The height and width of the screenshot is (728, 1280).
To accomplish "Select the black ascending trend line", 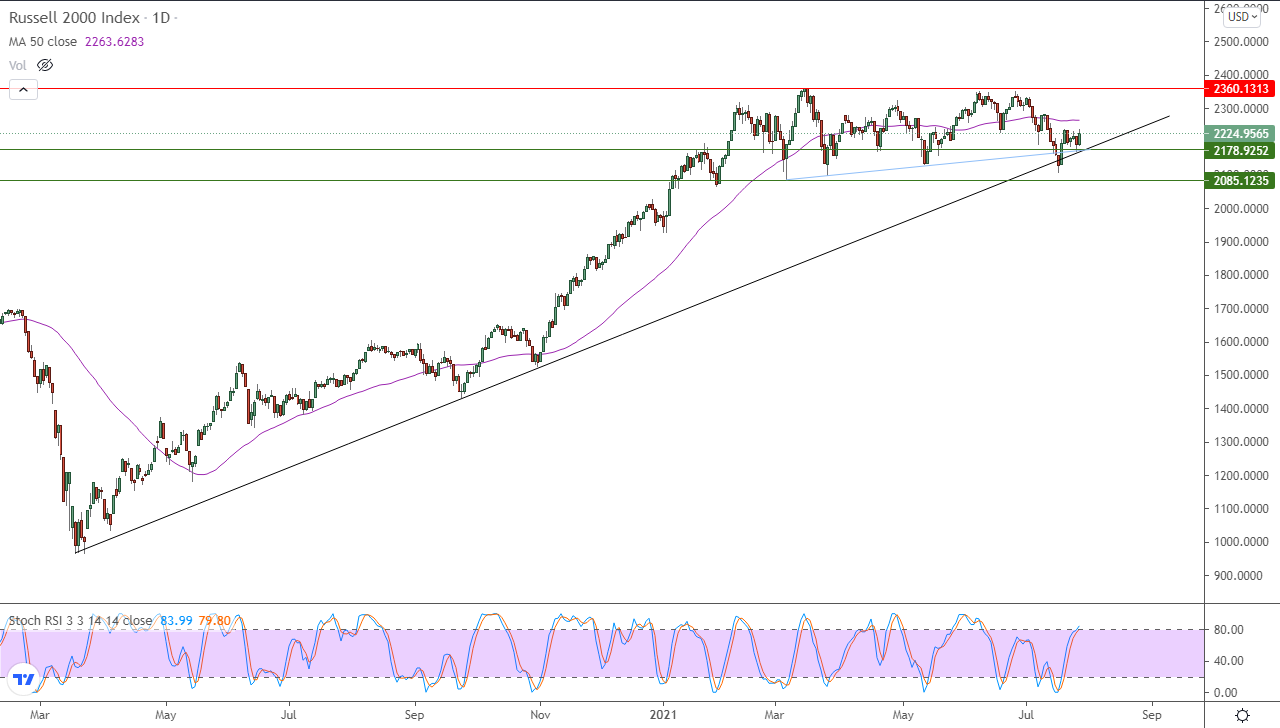I will click(620, 335).
